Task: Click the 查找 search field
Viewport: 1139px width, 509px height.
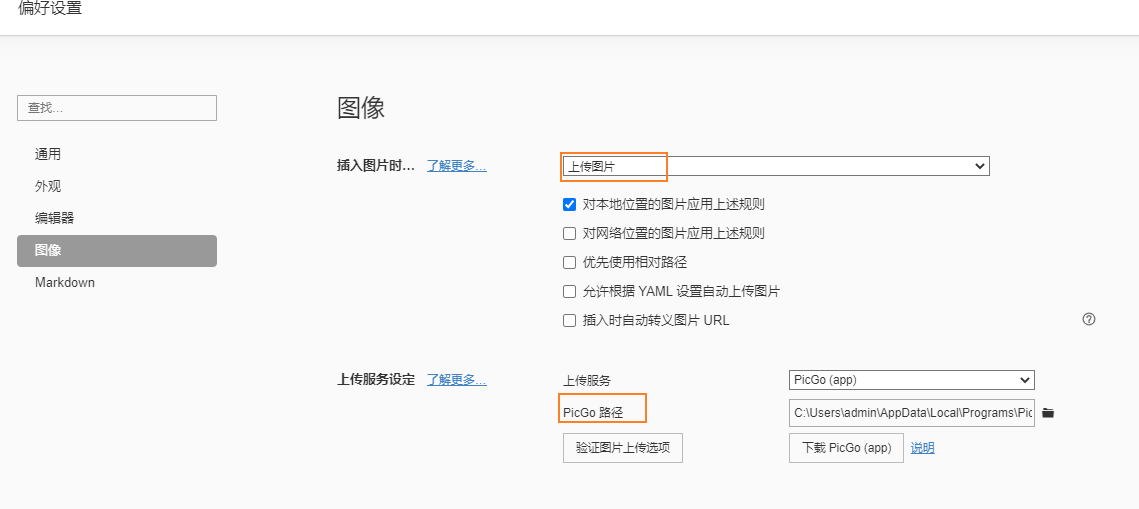Action: pos(117,108)
